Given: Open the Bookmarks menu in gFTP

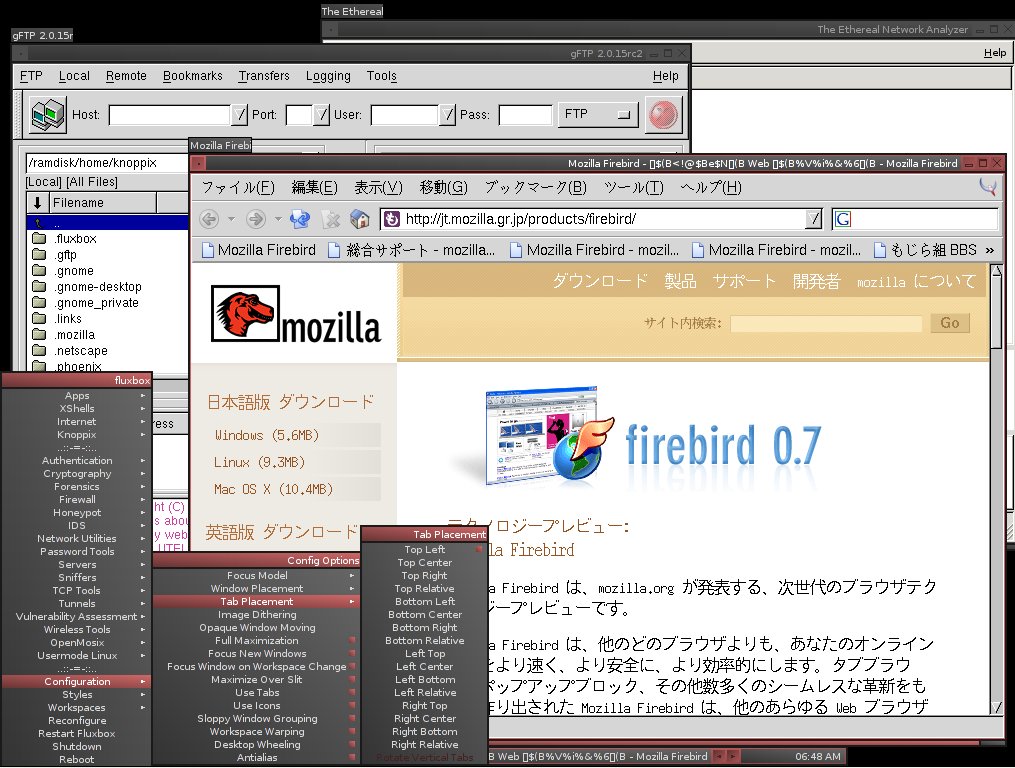Looking at the screenshot, I should coord(192,76).
